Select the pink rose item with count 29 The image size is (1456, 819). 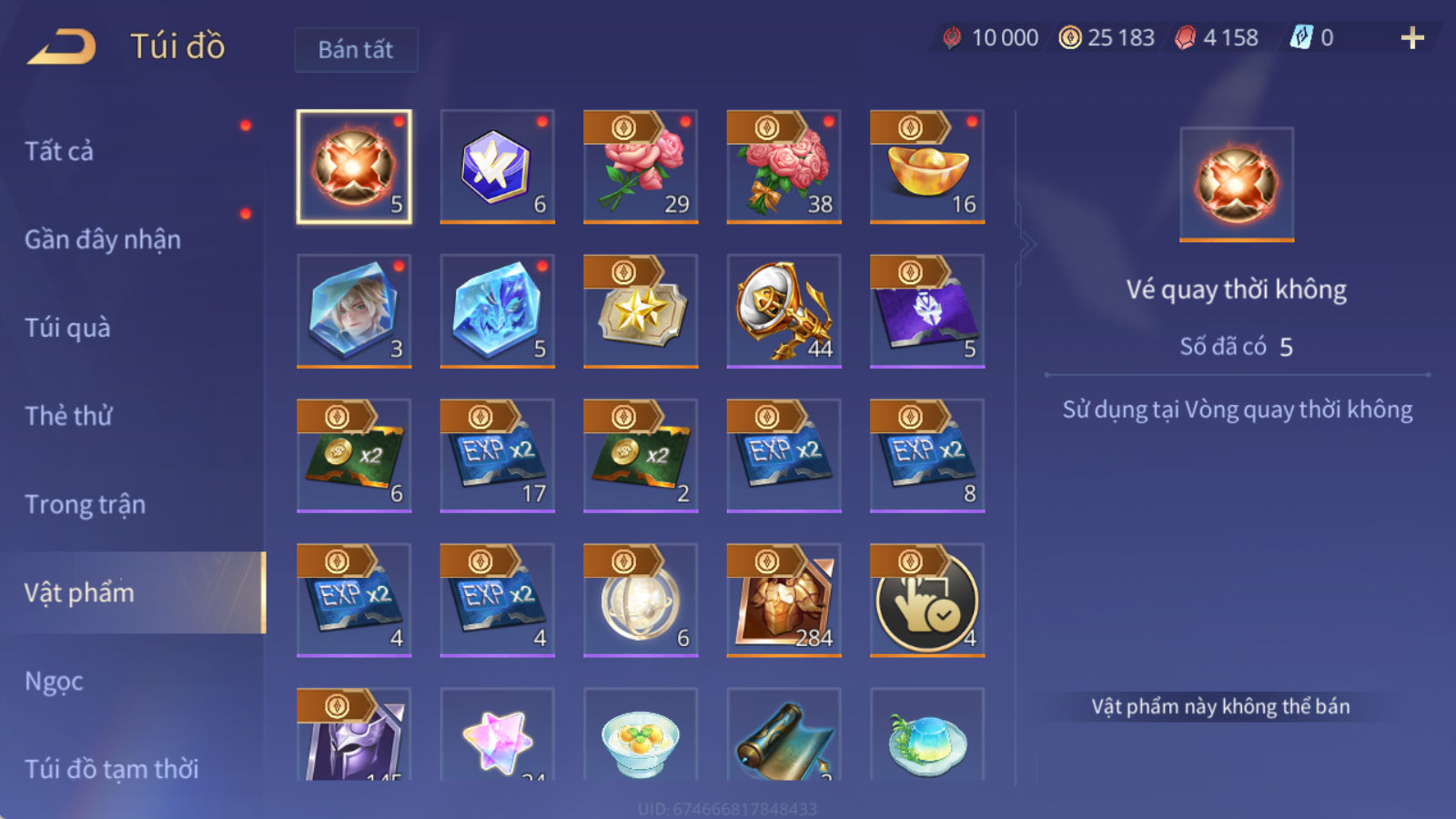(641, 167)
